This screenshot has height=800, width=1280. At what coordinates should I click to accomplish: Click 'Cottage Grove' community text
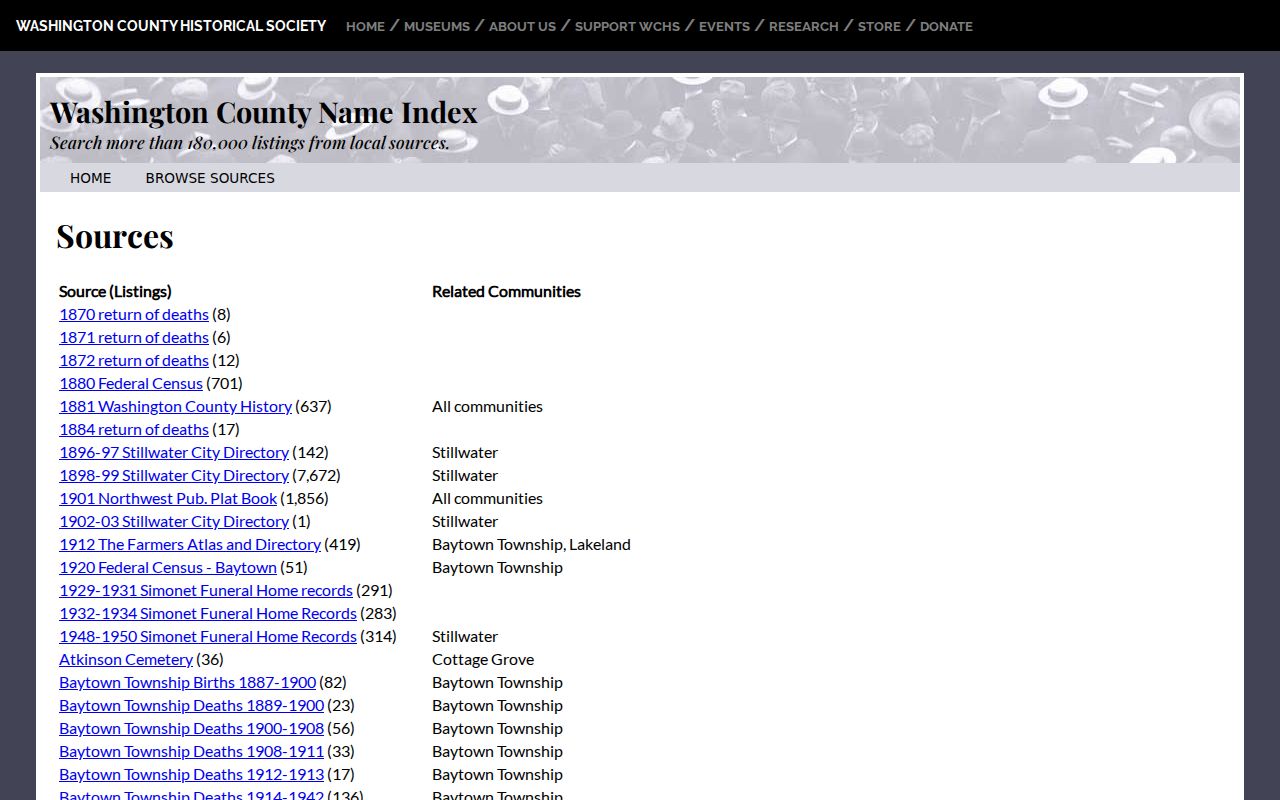(483, 659)
